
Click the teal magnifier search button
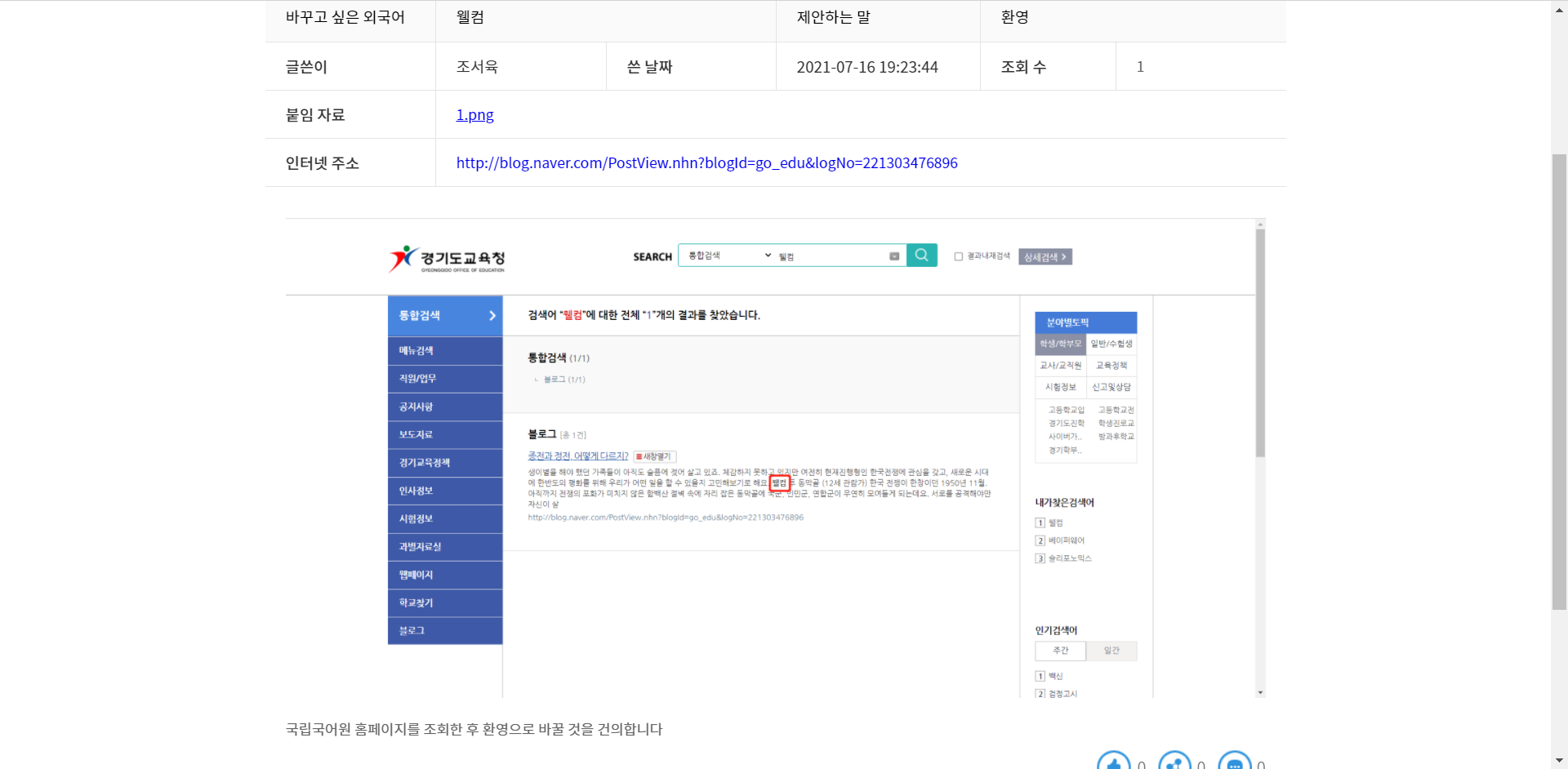(921, 256)
